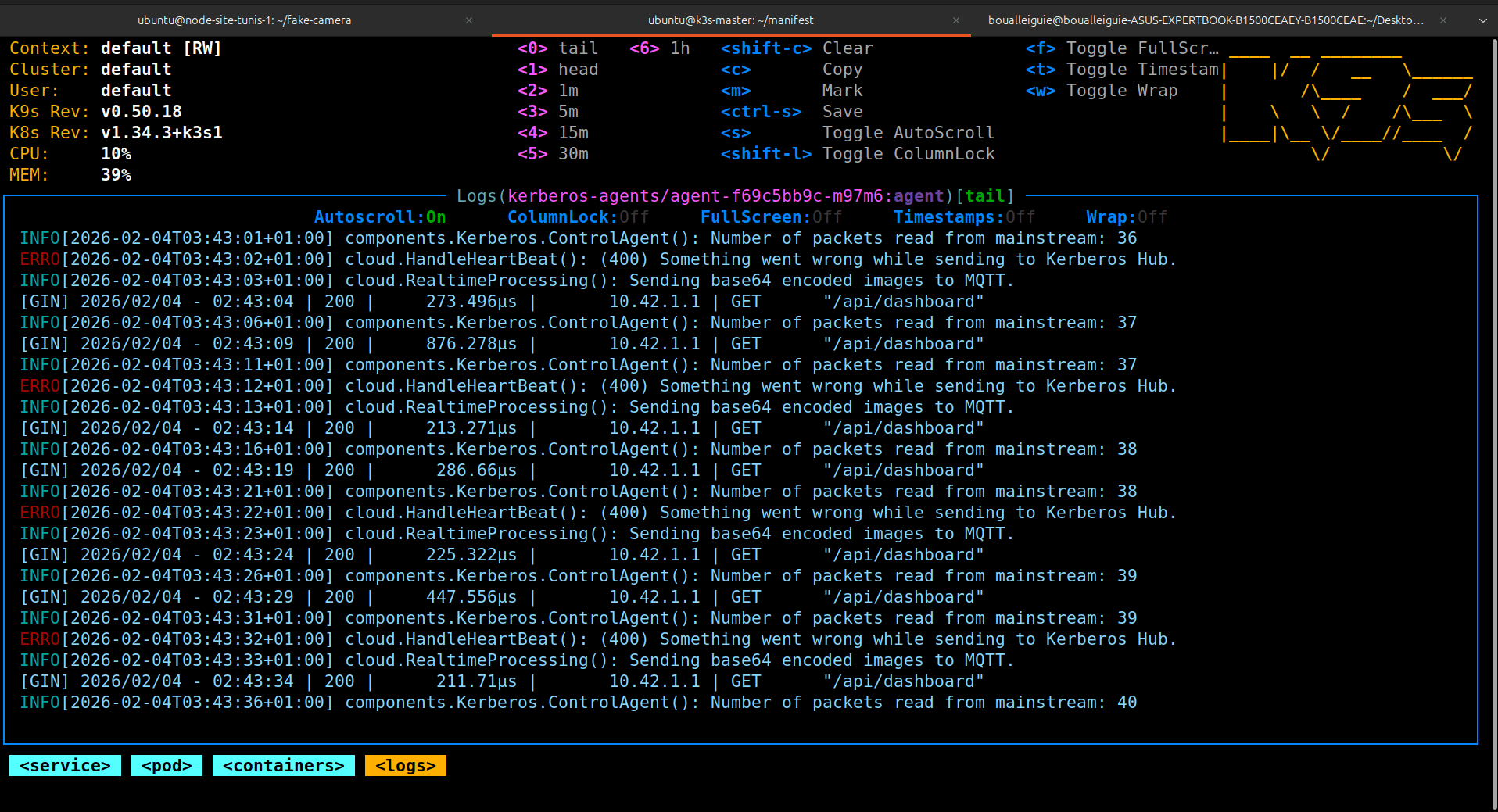Viewport: 1498px width, 812px height.
Task: Toggle the Wrap:Off indicator
Action: click(1127, 217)
